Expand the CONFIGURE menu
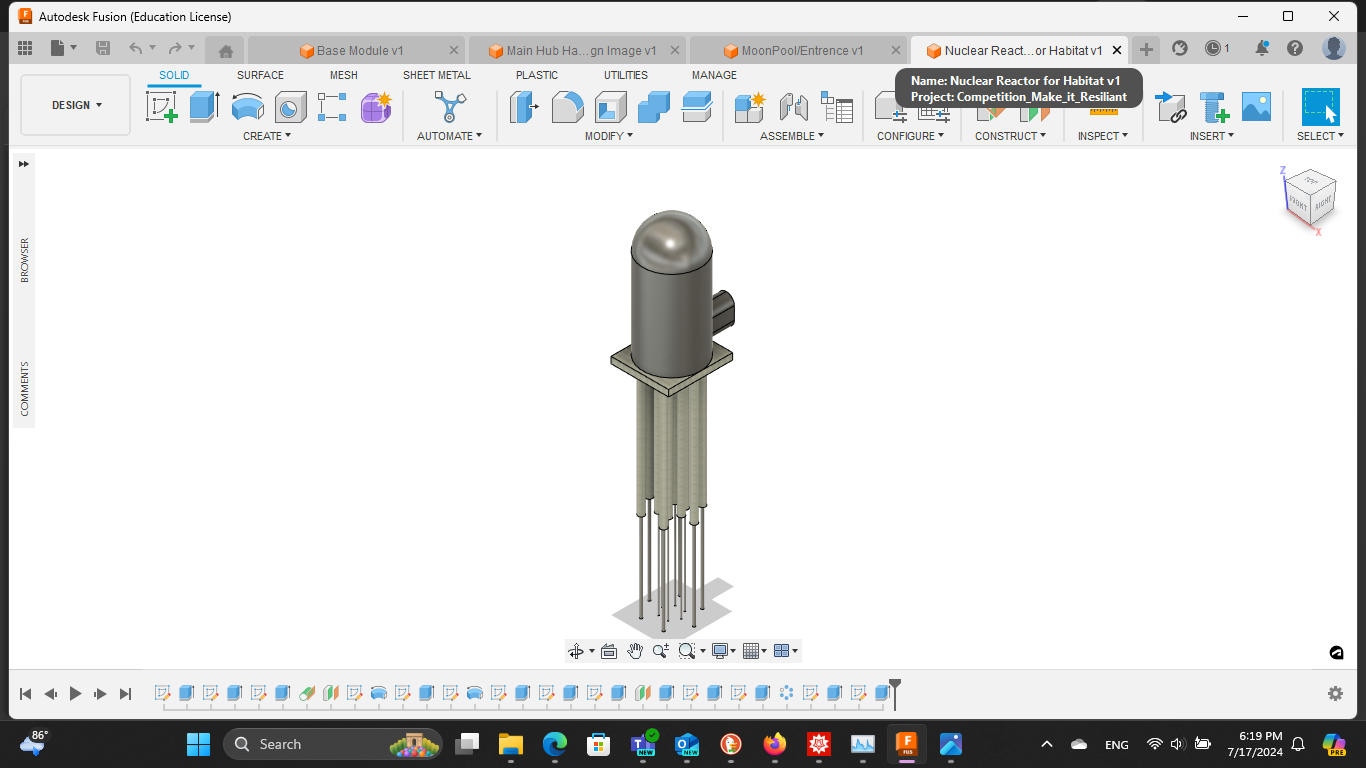1366x768 pixels. pos(910,136)
